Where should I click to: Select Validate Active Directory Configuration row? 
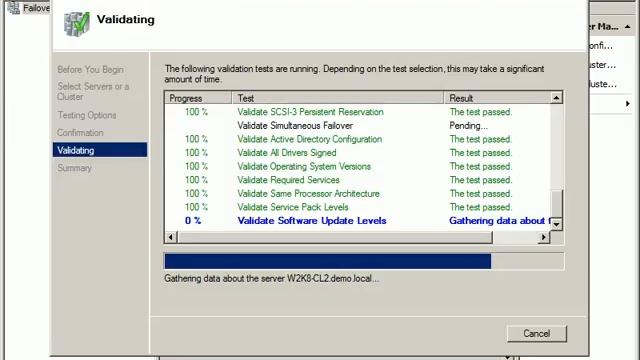pos(358,139)
